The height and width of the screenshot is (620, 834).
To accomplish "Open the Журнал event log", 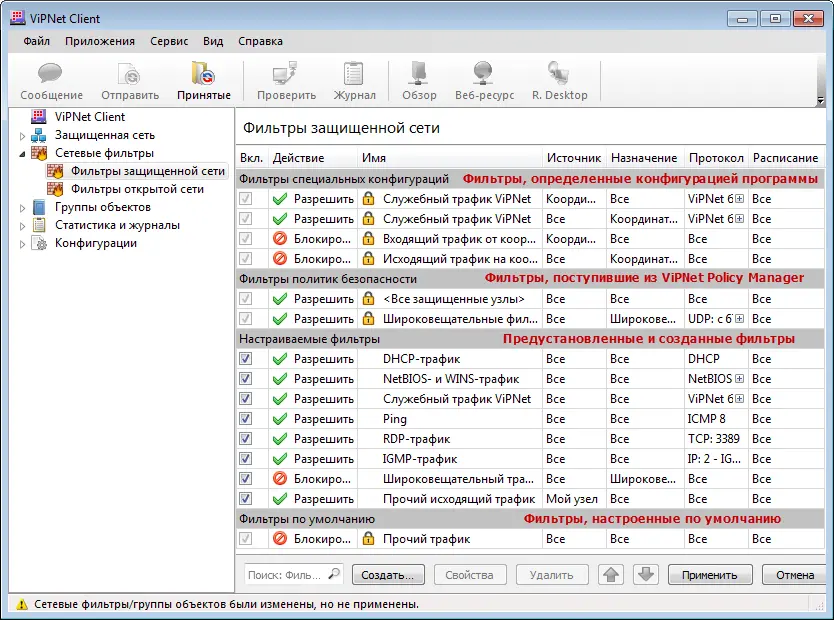I will tap(354, 78).
